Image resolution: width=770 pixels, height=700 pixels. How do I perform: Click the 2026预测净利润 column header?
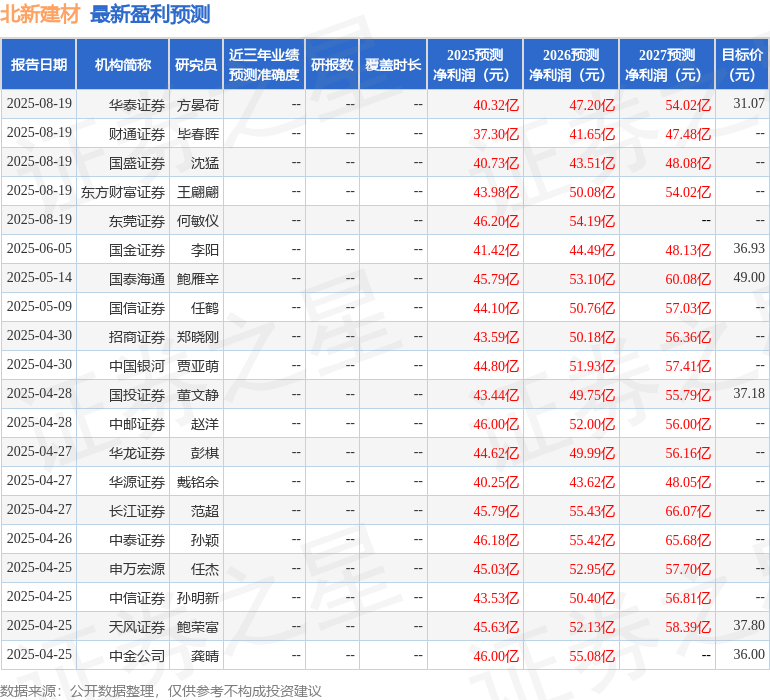point(571,65)
